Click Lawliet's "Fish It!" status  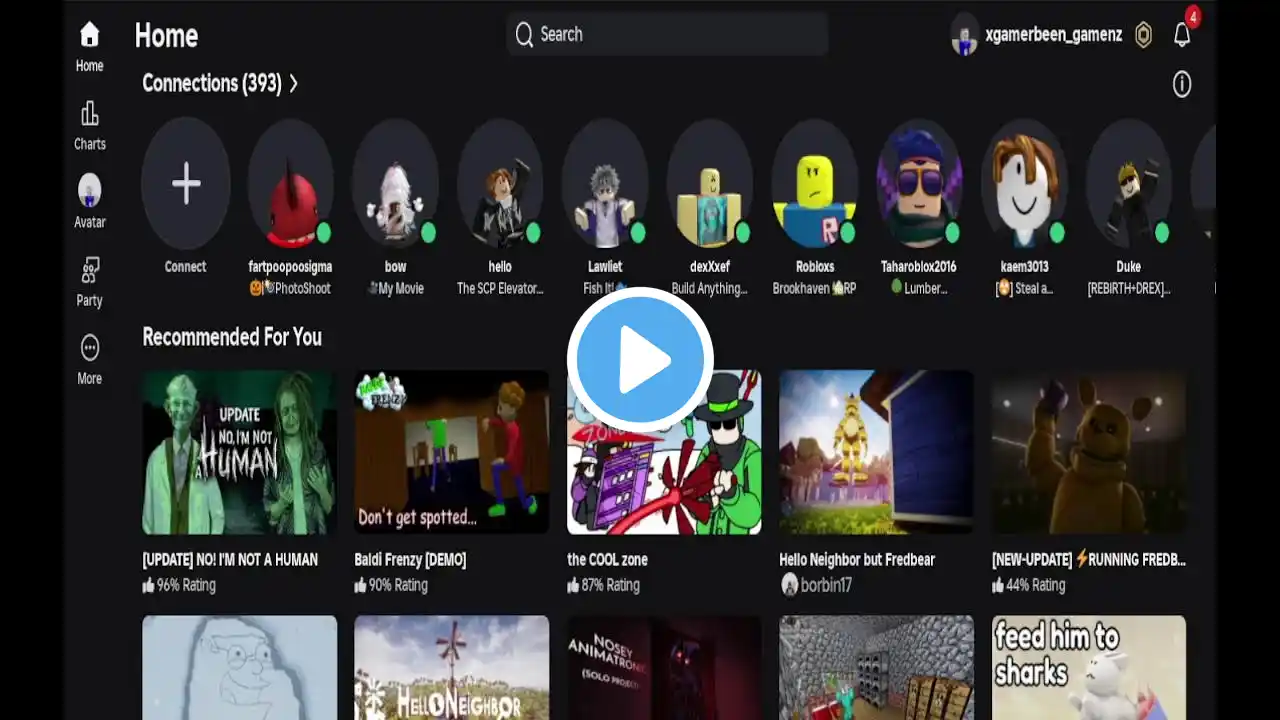(x=605, y=289)
